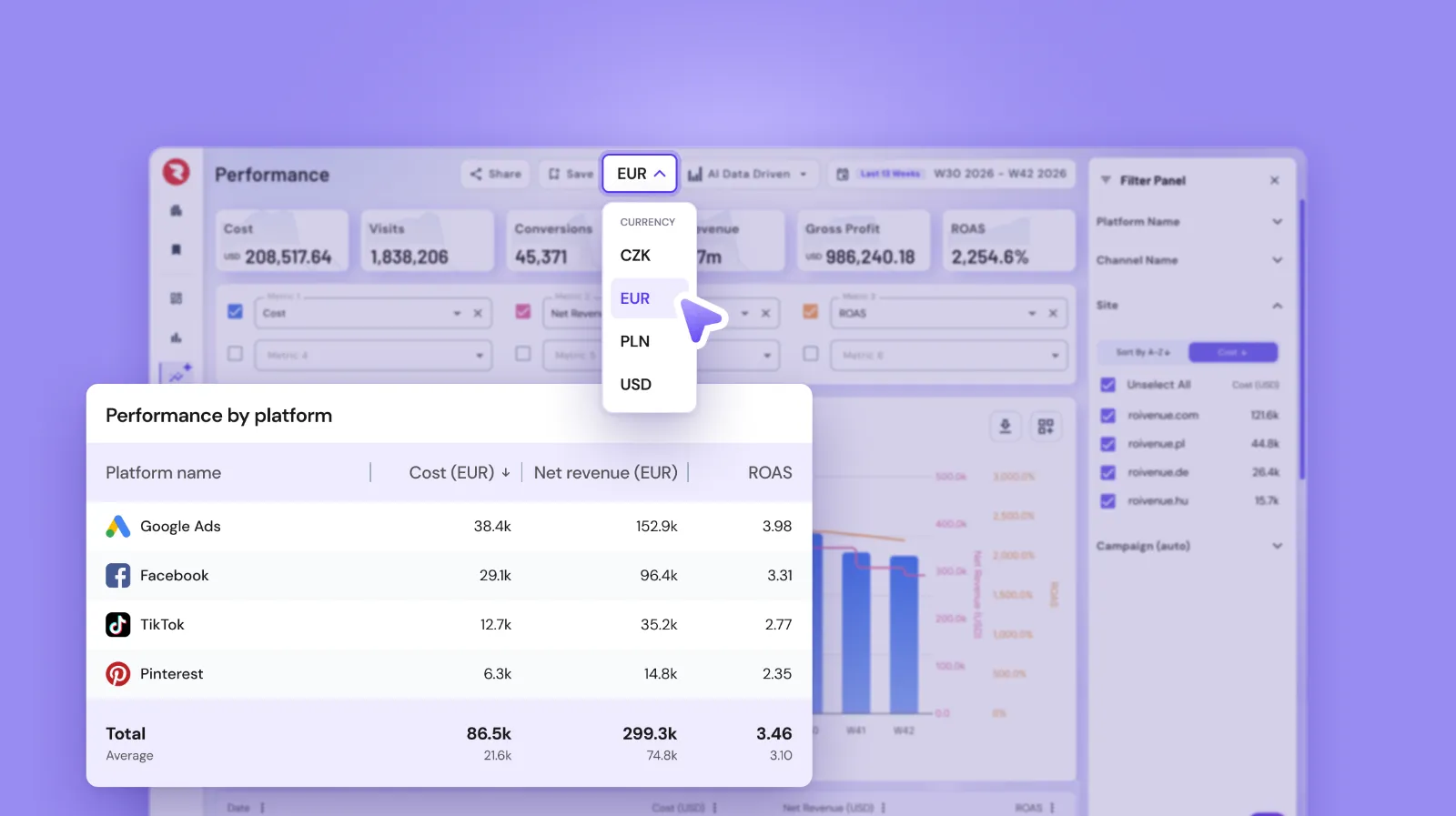Click the Roivenue red logo icon
Image resolution: width=1456 pixels, height=816 pixels.
[x=176, y=171]
